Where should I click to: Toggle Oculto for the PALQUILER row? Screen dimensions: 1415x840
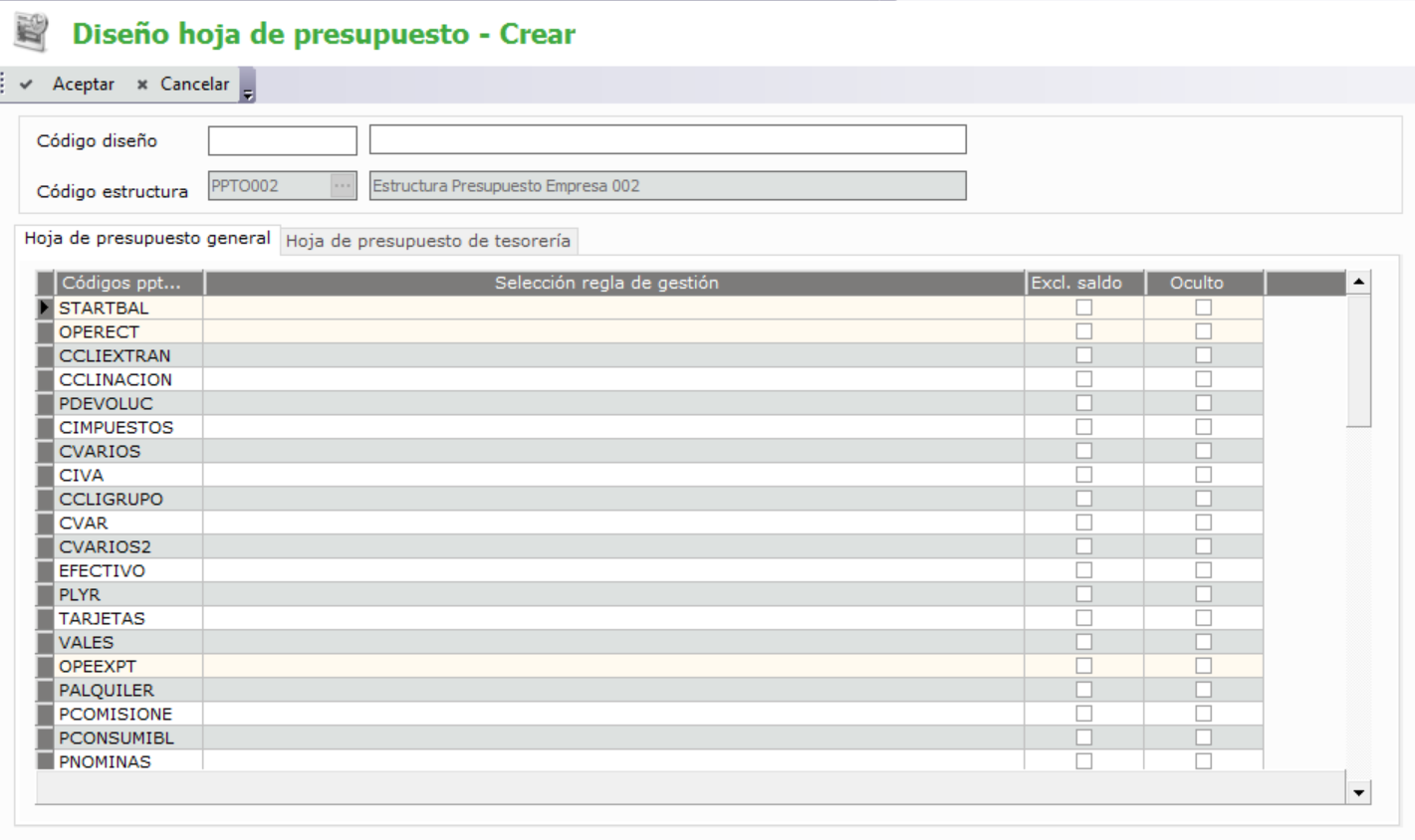[1203, 691]
